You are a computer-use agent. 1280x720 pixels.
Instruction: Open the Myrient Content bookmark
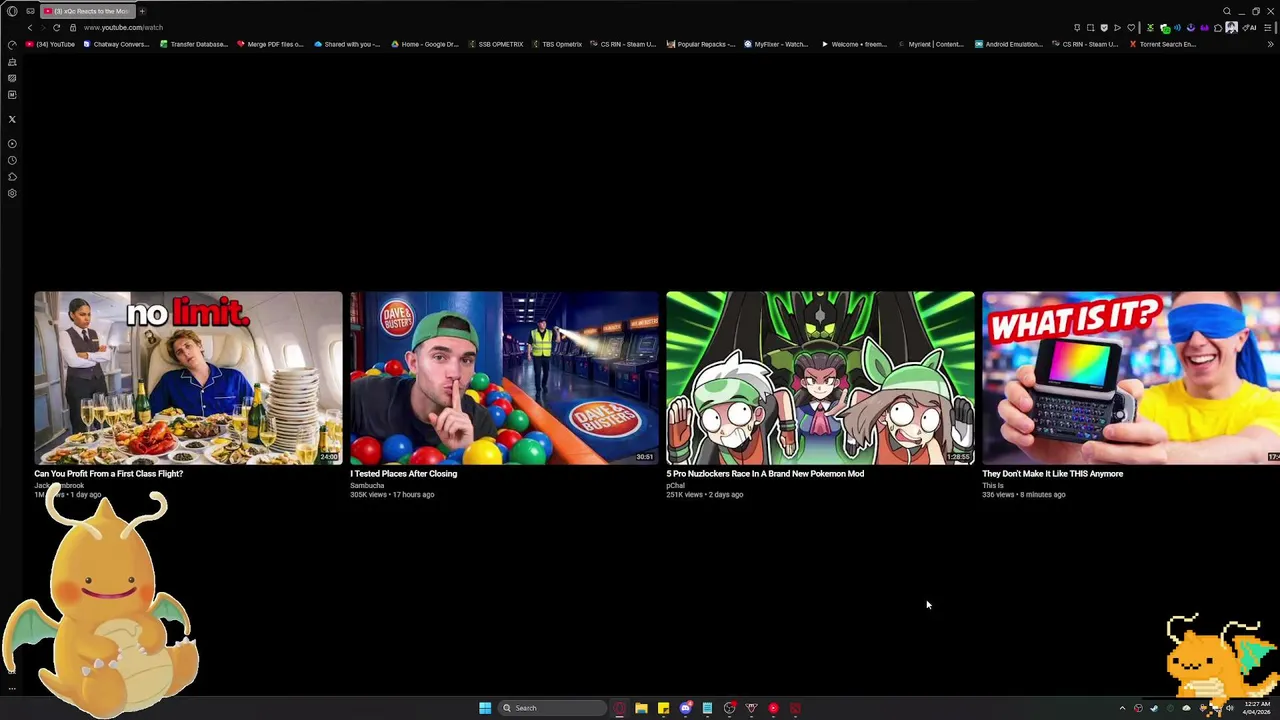coord(931,44)
